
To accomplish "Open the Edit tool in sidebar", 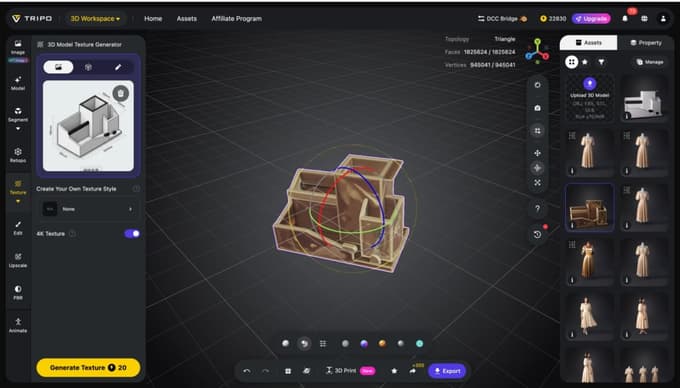I will point(18,228).
